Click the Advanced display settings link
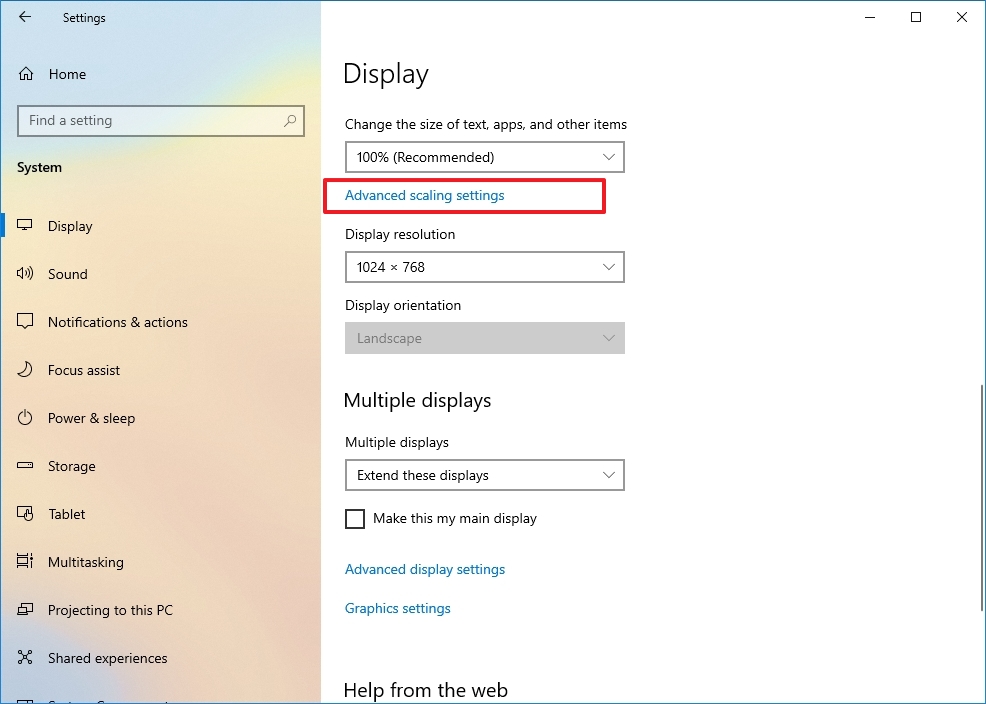The width and height of the screenshot is (986, 704). click(x=425, y=569)
